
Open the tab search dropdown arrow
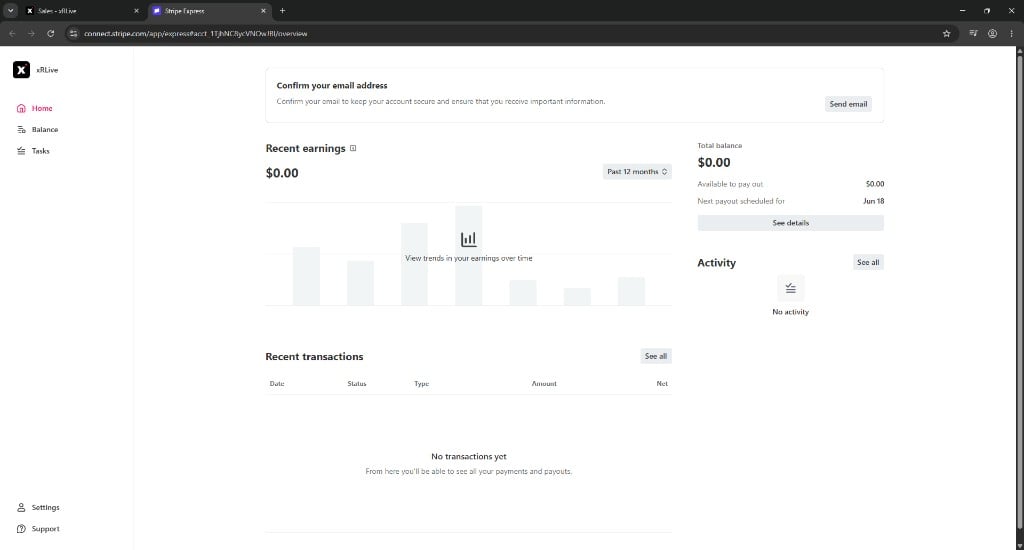[10, 11]
